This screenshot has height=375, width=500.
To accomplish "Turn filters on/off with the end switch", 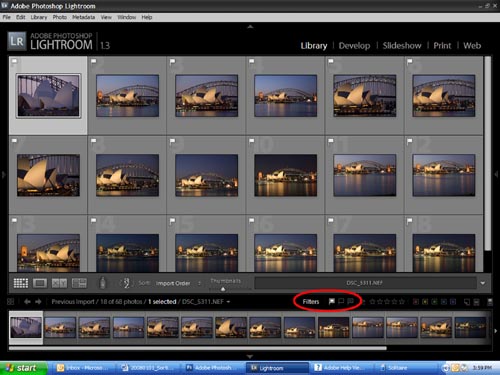I will point(490,302).
